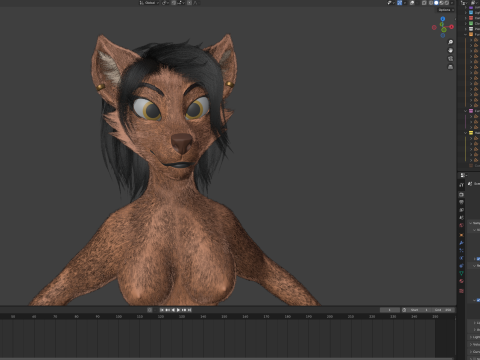Open the pivot point menu in viewport header

click(x=165, y=3)
